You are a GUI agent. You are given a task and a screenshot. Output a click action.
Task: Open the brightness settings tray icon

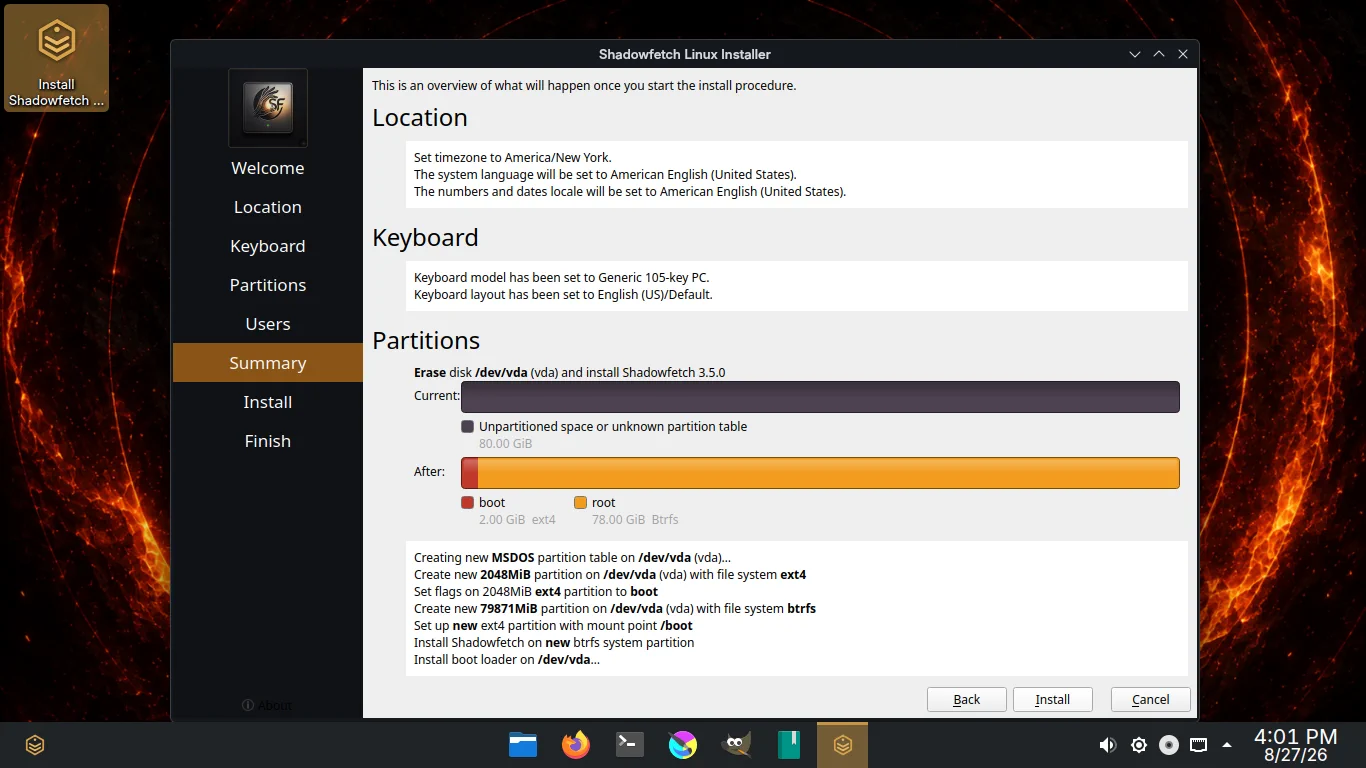pos(1138,745)
